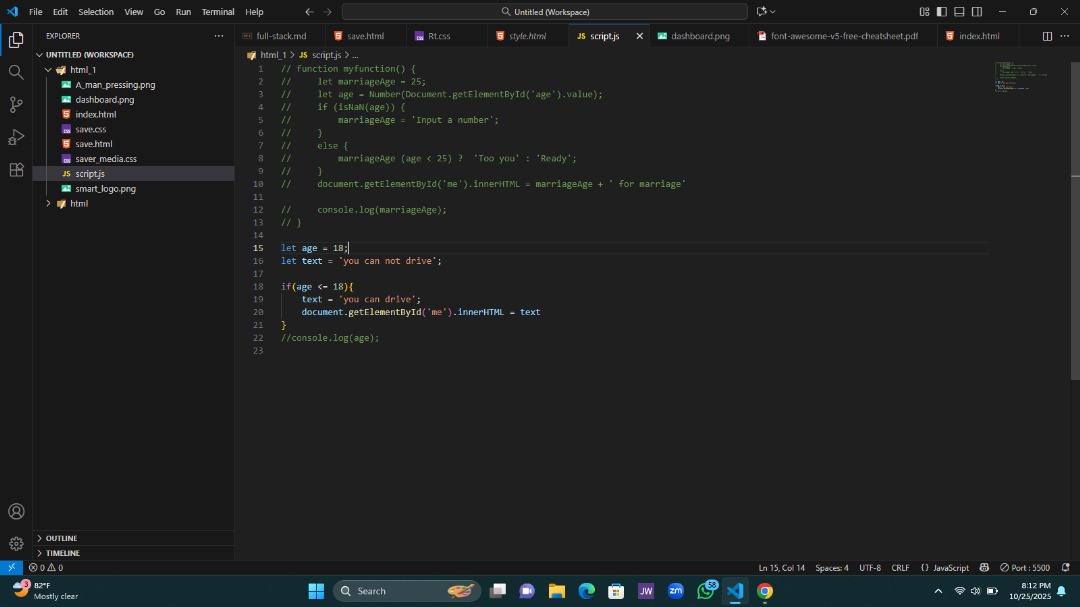Toggle Live Server on Port 5500

pos(1025,568)
